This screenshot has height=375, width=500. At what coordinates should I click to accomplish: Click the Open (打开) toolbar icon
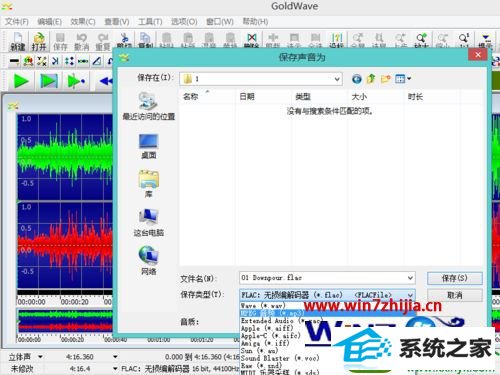(x=39, y=42)
